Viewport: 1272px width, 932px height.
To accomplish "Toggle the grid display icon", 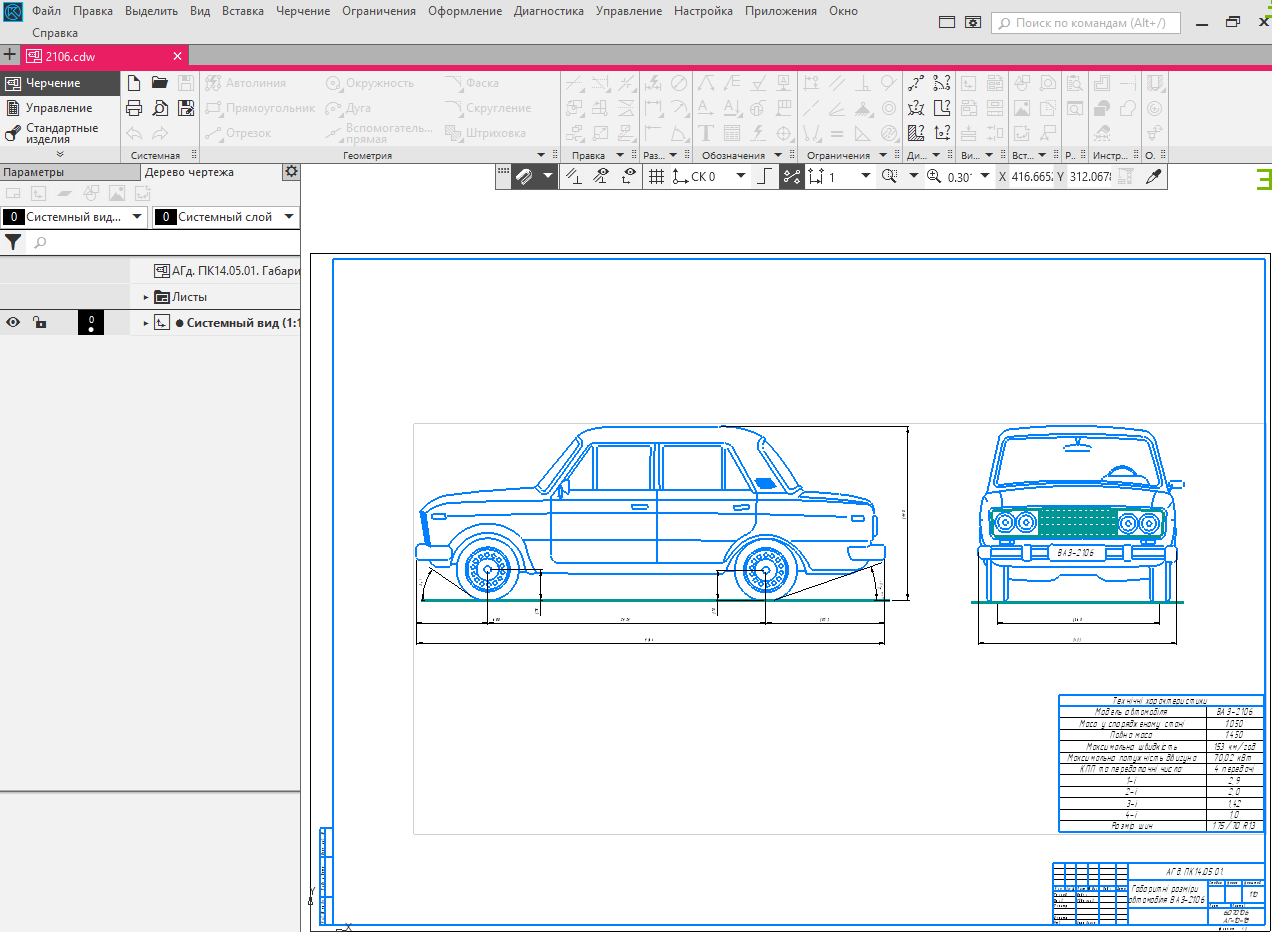I will tap(656, 177).
